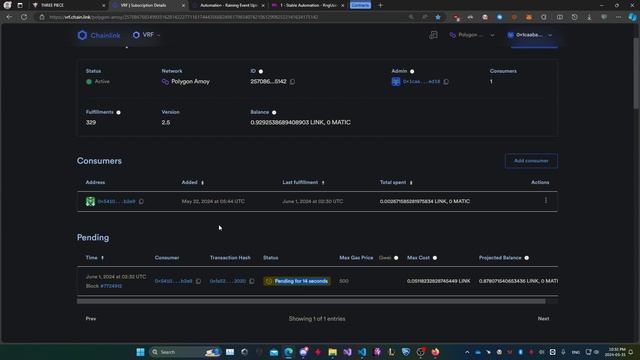Open the Polygon network selector dropdown

(x=472, y=35)
